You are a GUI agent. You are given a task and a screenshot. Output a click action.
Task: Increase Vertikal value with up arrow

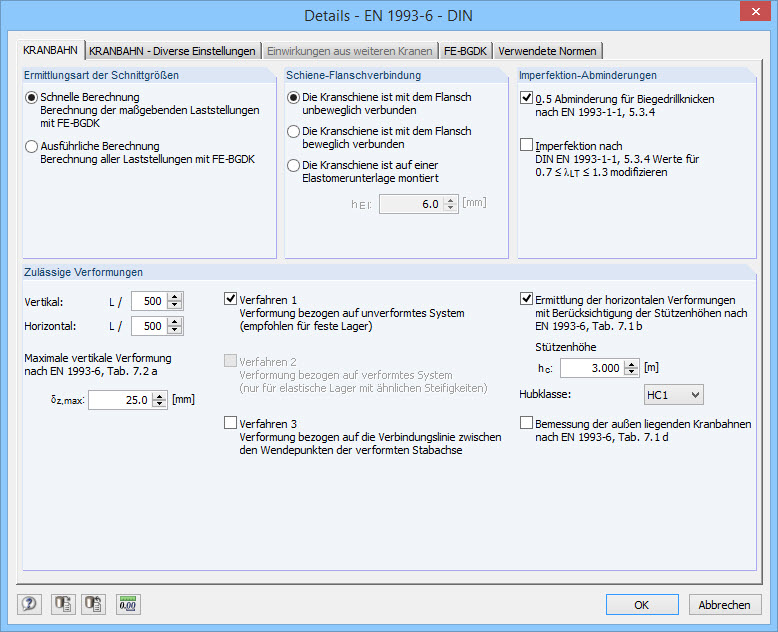click(x=175, y=297)
